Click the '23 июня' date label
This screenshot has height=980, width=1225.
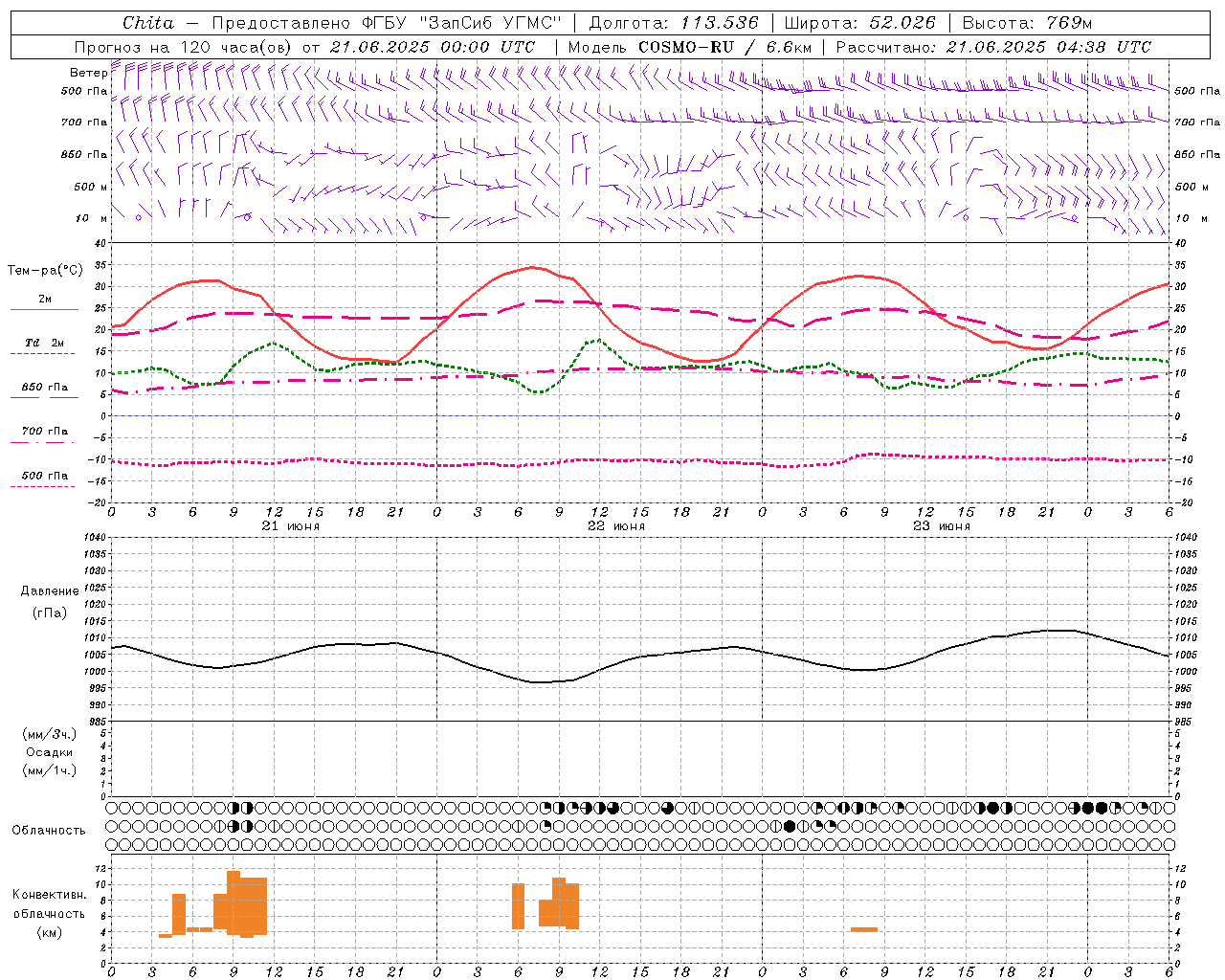942,526
